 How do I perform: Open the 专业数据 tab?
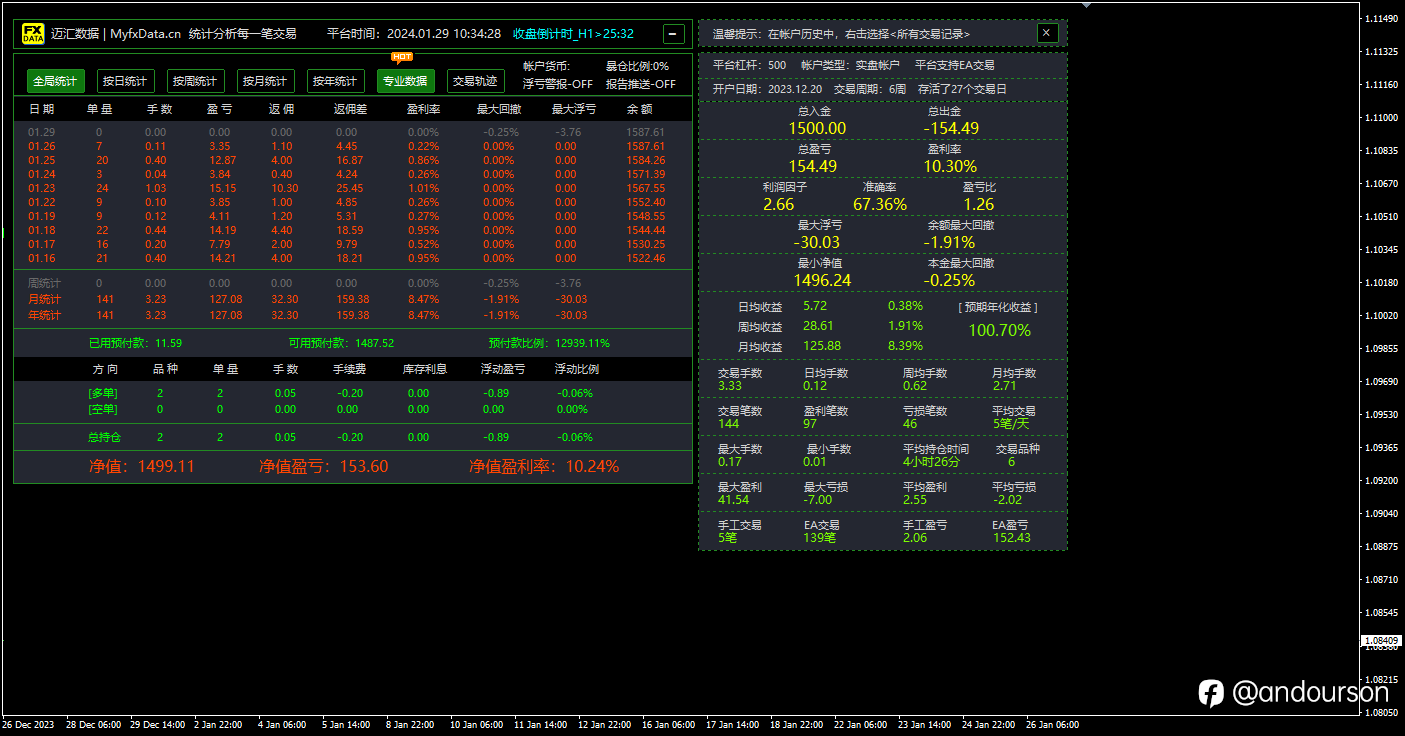[x=406, y=81]
